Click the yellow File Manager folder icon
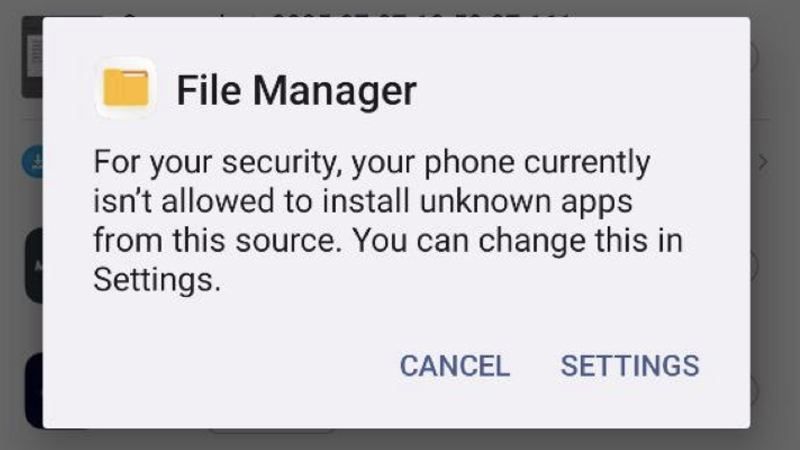The width and height of the screenshot is (800, 450). pos(125,88)
